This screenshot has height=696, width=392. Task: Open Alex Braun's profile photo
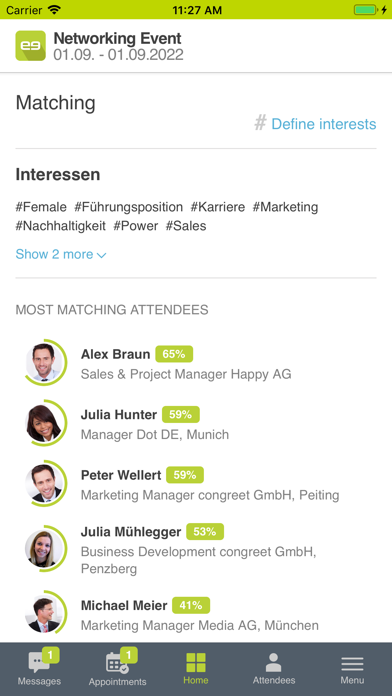point(43,363)
